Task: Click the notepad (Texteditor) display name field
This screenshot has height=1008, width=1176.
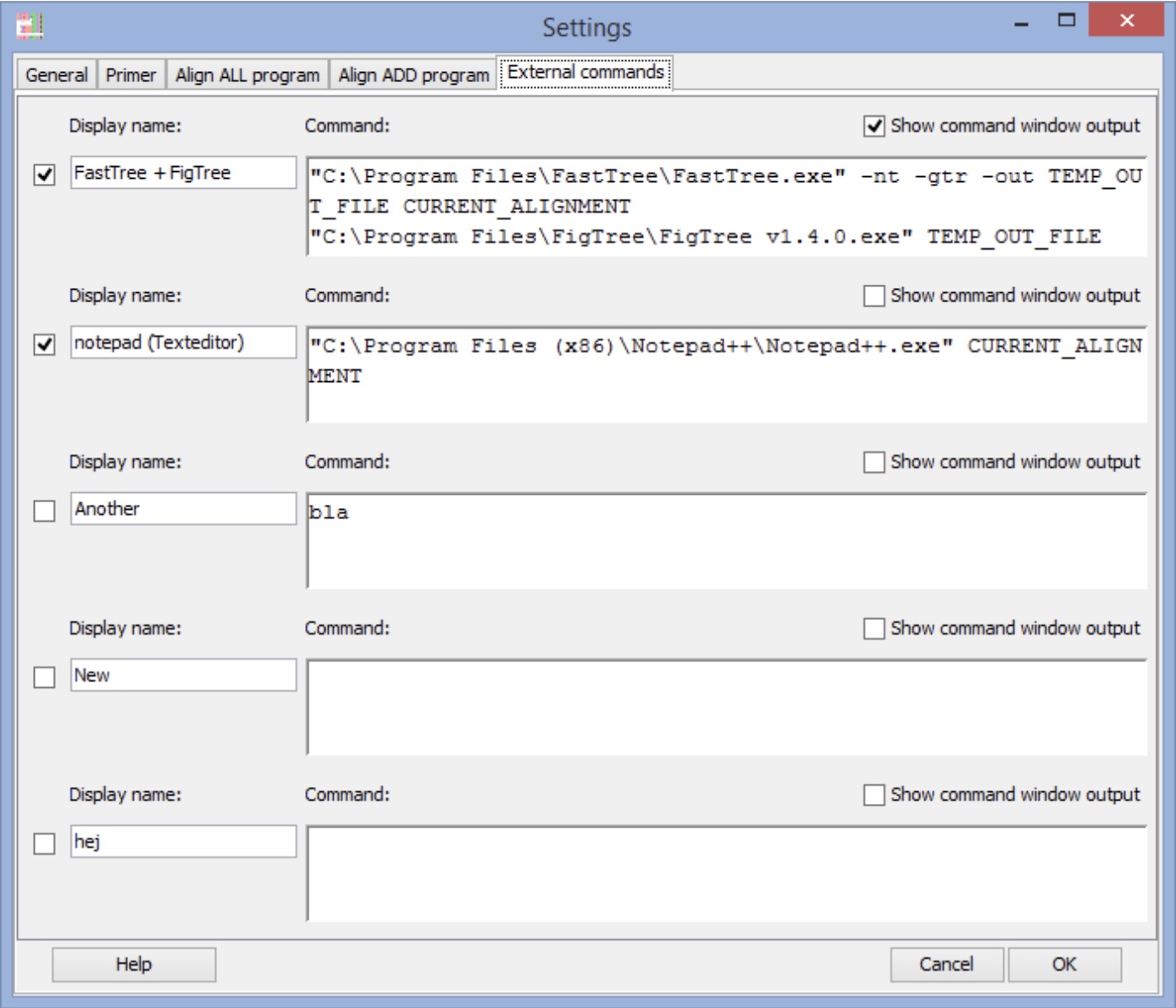Action: (184, 342)
